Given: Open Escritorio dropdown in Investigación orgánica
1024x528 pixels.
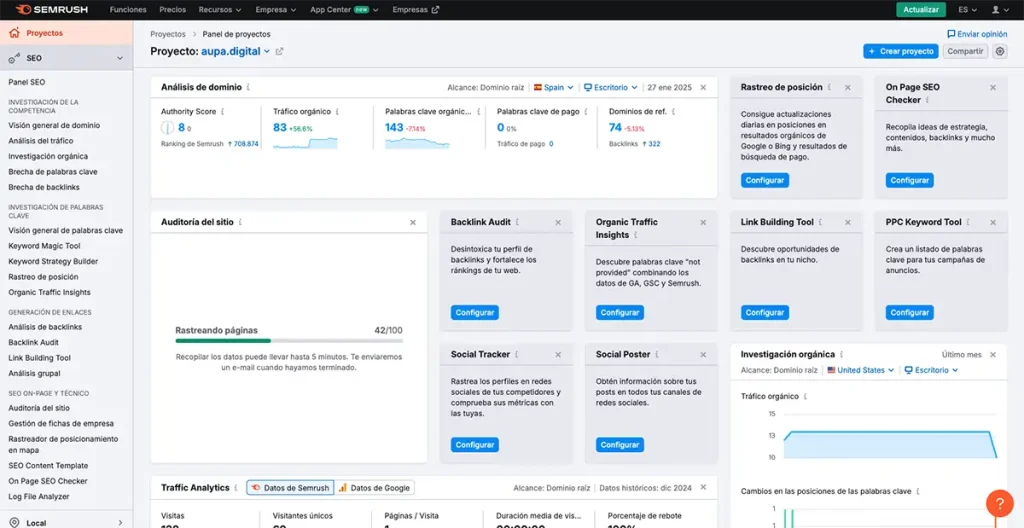Looking at the screenshot, I should (931, 371).
